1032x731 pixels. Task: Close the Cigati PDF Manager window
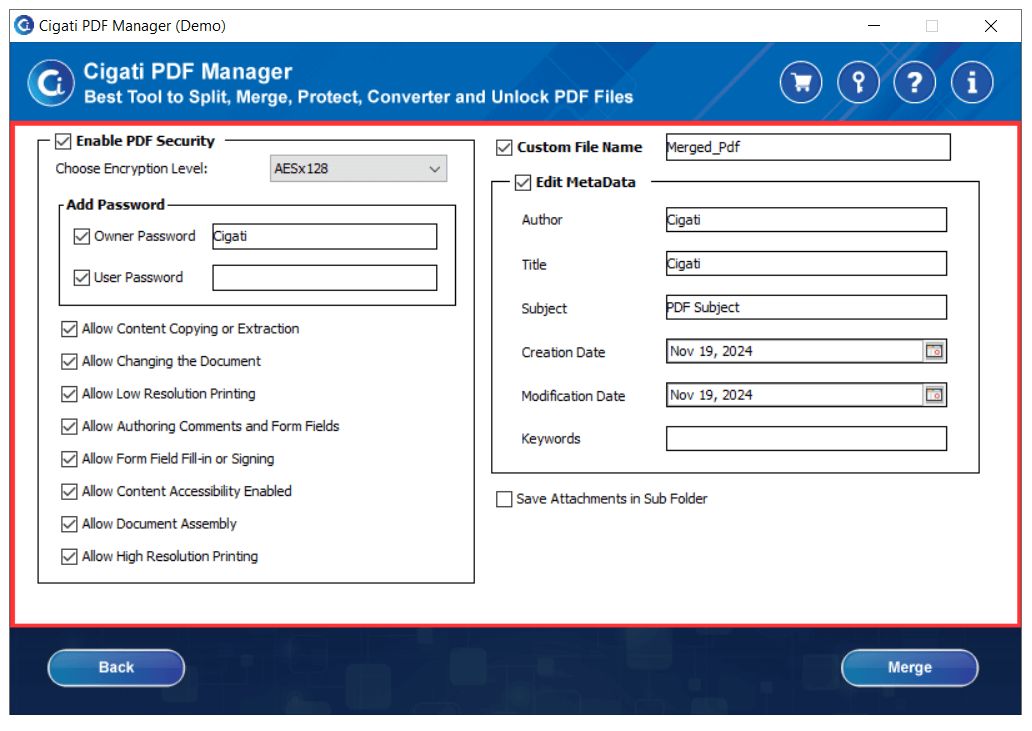coord(991,26)
